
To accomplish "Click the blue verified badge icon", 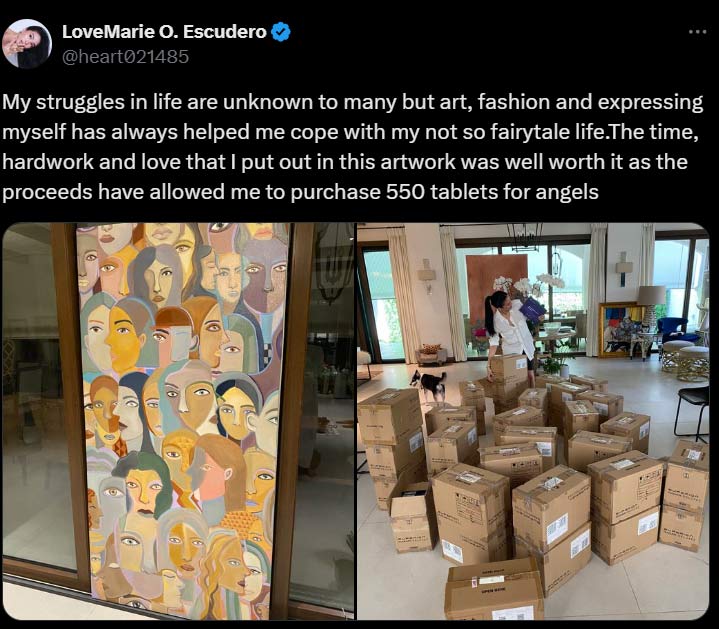I will pos(281,32).
